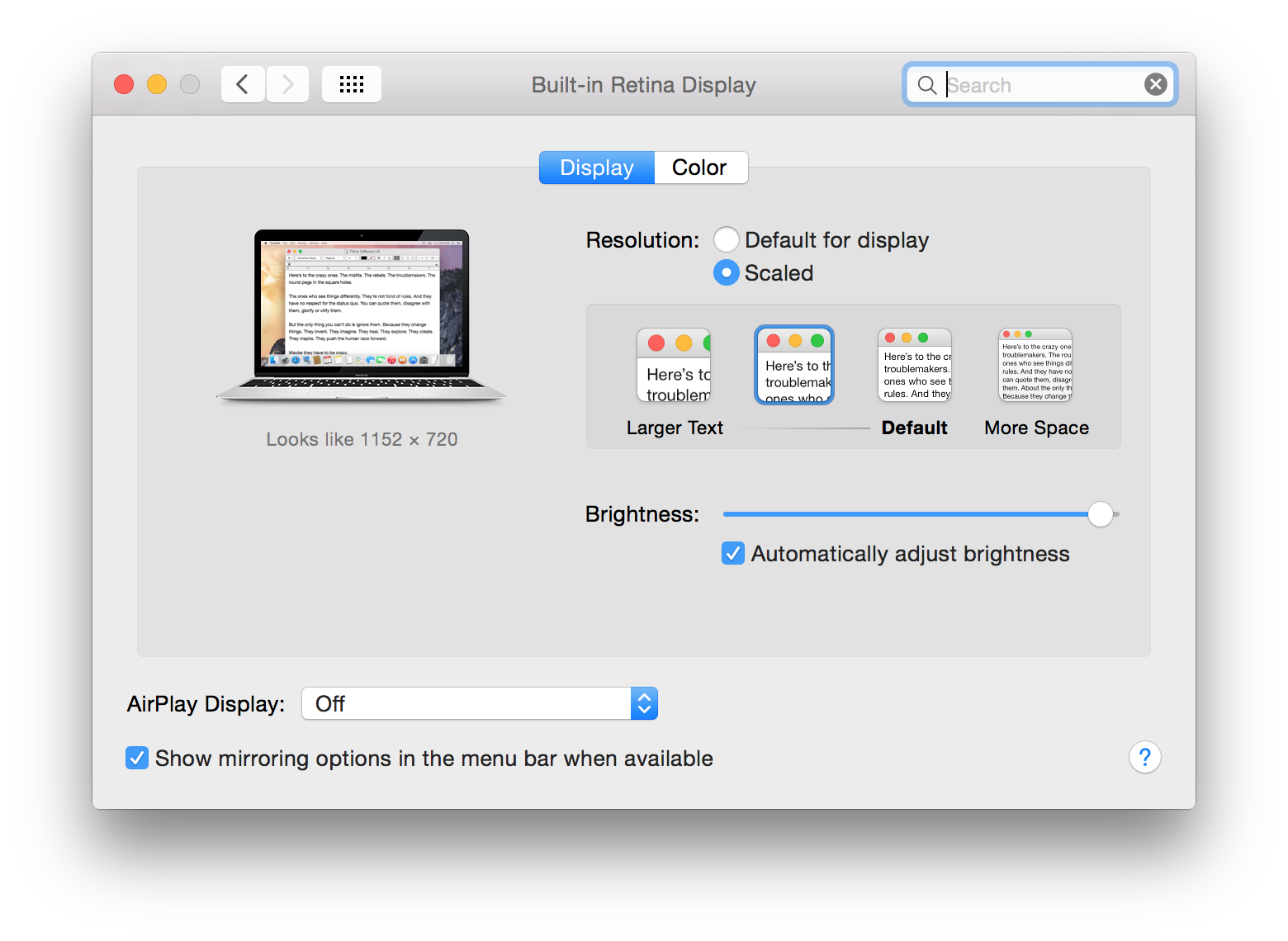Close the window with the red button

124,84
